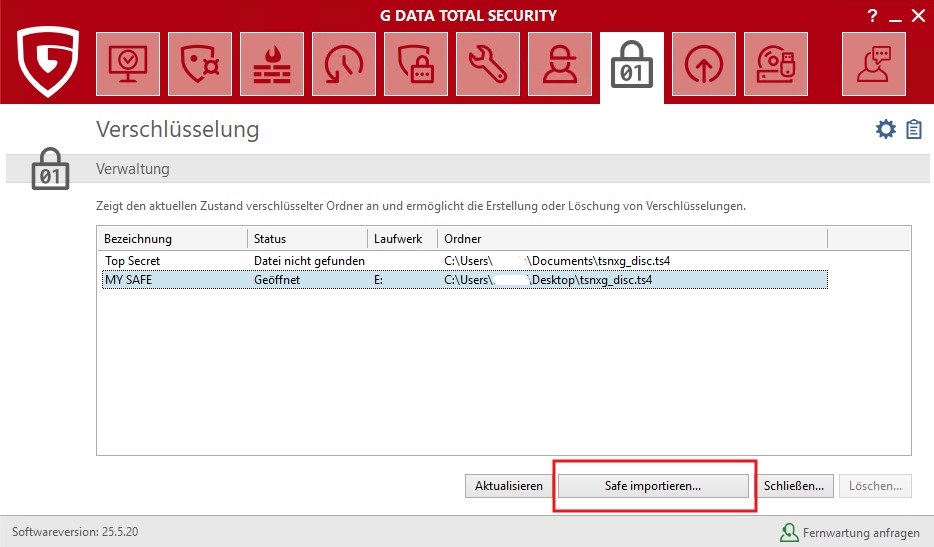Viewport: 934px width, 547px height.
Task: Click the Desktop\tsnxg_disc.ts4 path
Action: coord(548,279)
